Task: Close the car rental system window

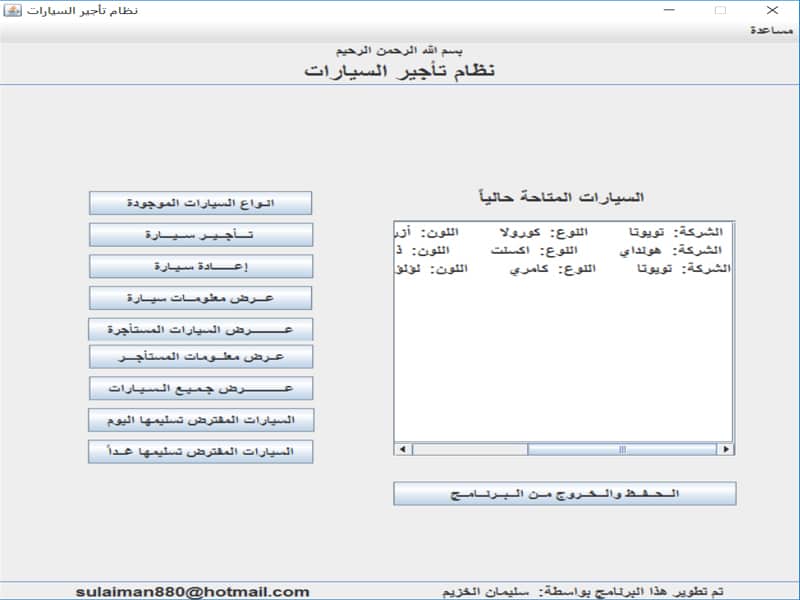Action: click(770, 10)
